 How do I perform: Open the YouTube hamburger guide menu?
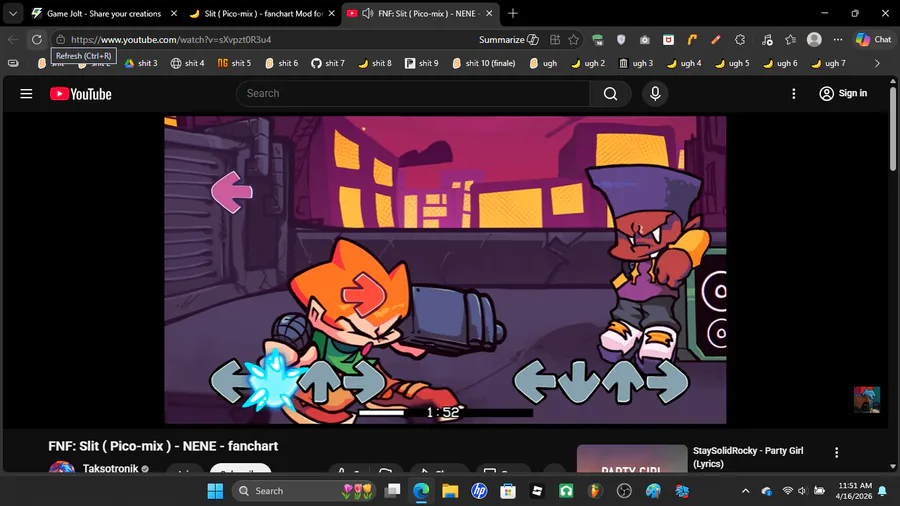tap(26, 94)
